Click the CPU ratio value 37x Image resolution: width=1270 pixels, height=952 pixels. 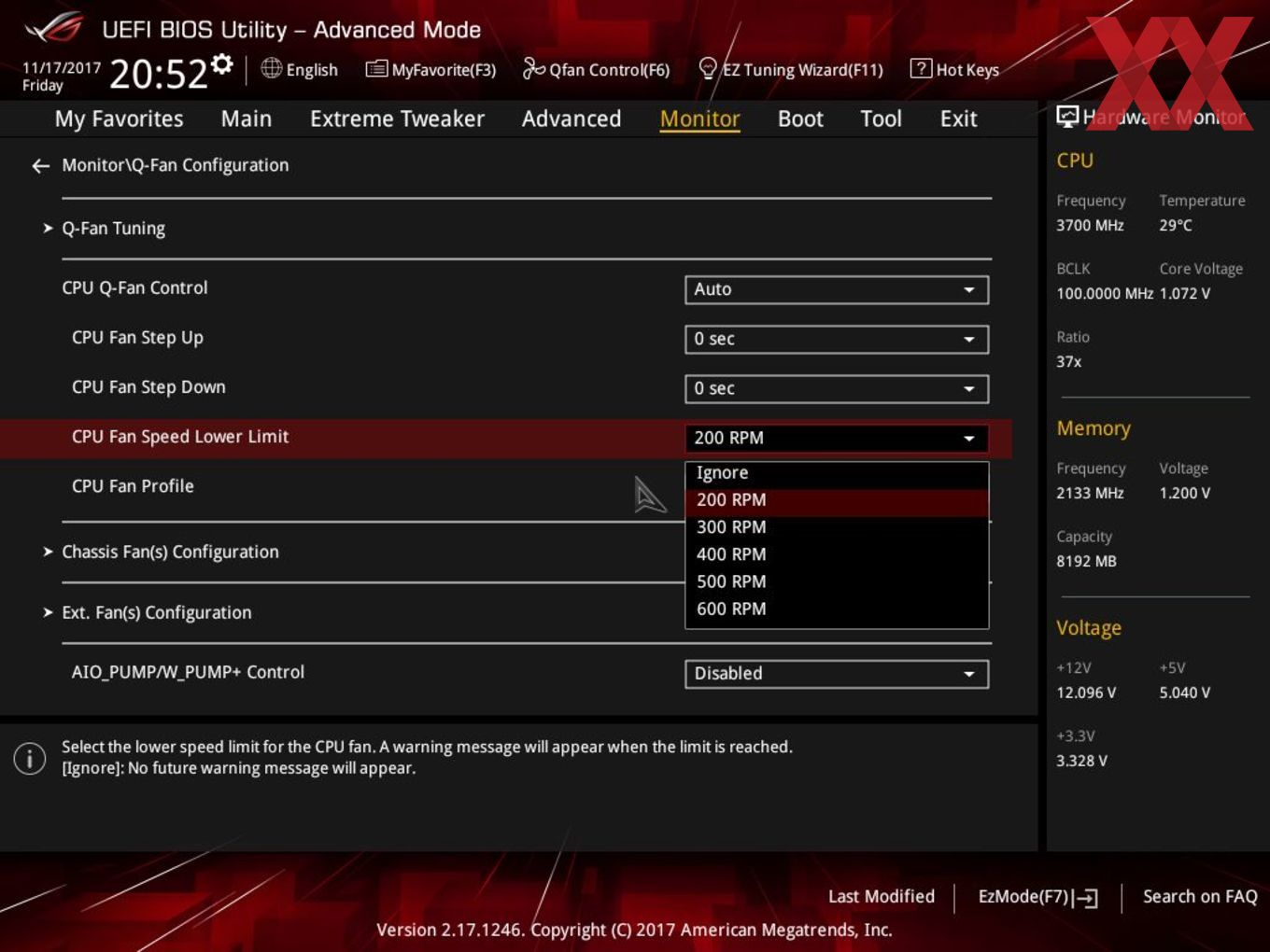[x=1068, y=362]
